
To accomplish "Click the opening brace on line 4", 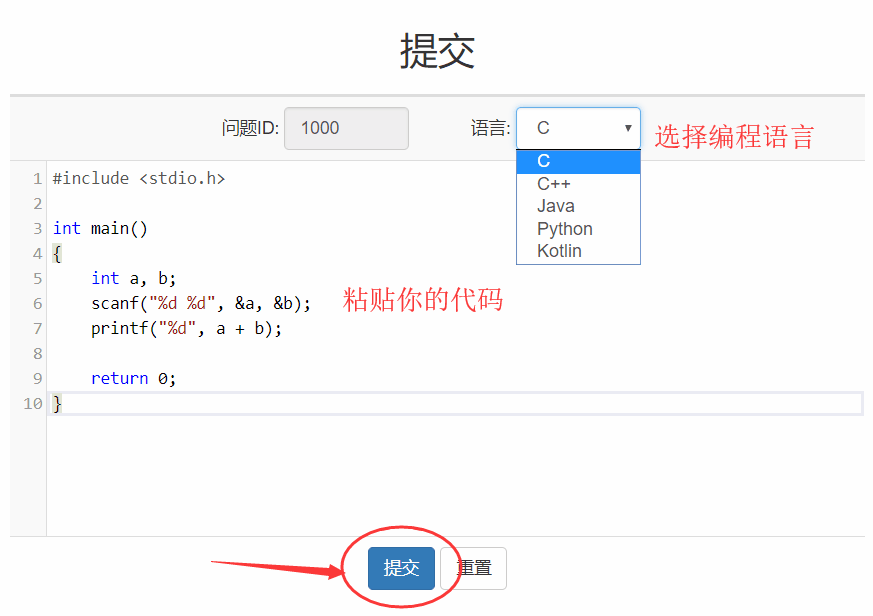I will click(x=57, y=254).
